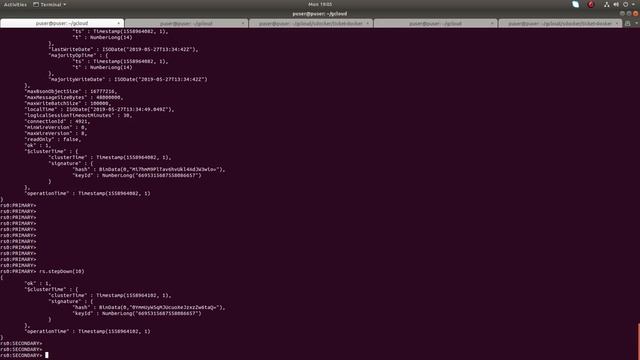Screen dimensions: 640x360
Task: Click the "majorityWriteDate" ISODate line
Action: coord(128,79)
